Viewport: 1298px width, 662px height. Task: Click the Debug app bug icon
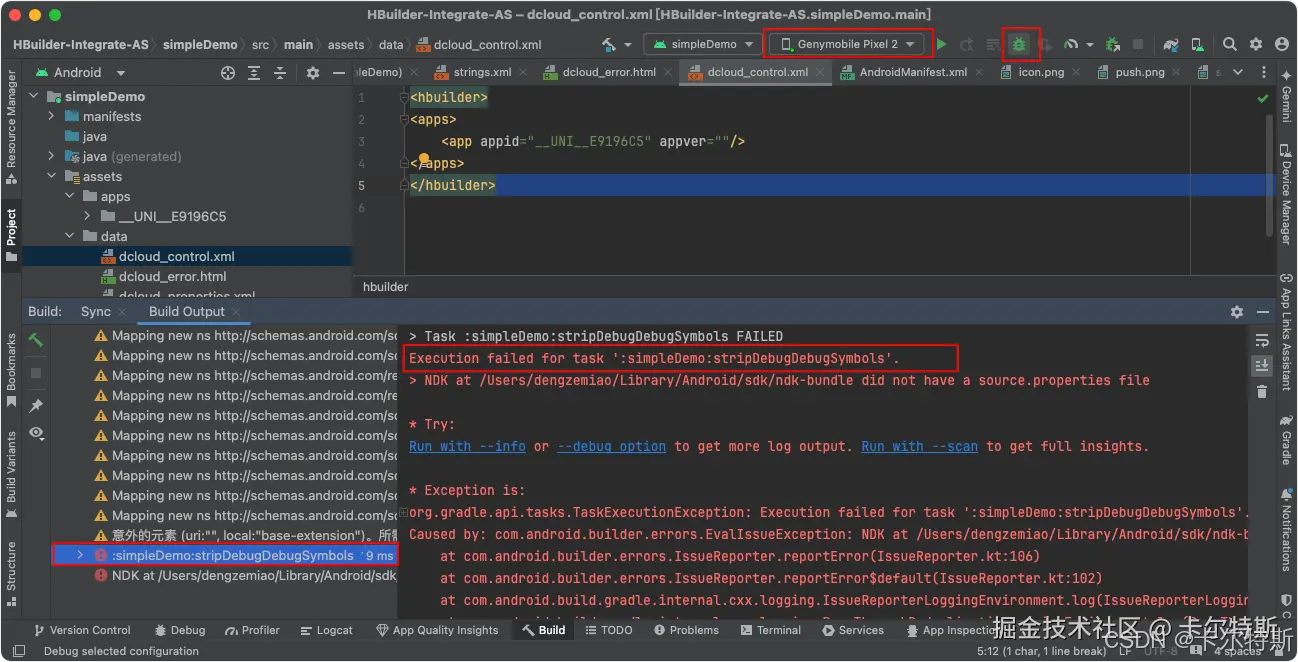click(x=1019, y=45)
